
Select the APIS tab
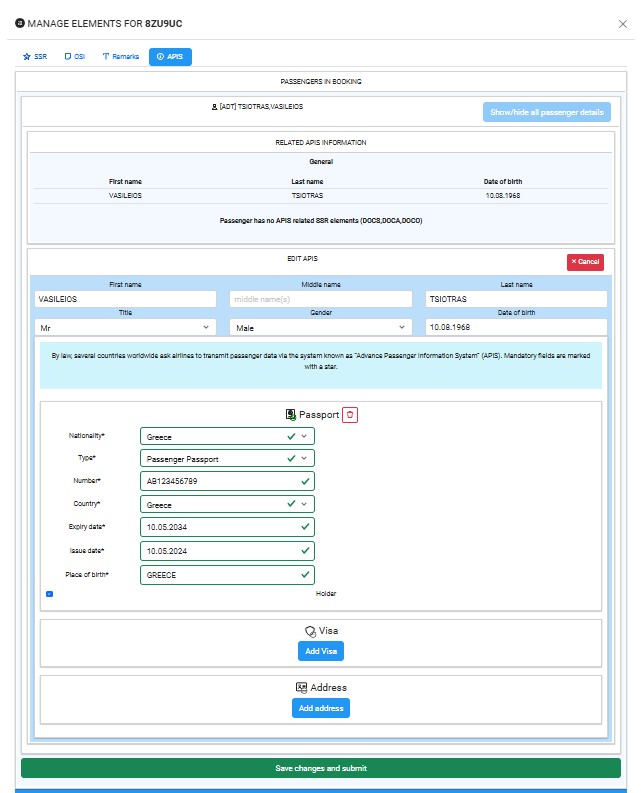tap(170, 57)
